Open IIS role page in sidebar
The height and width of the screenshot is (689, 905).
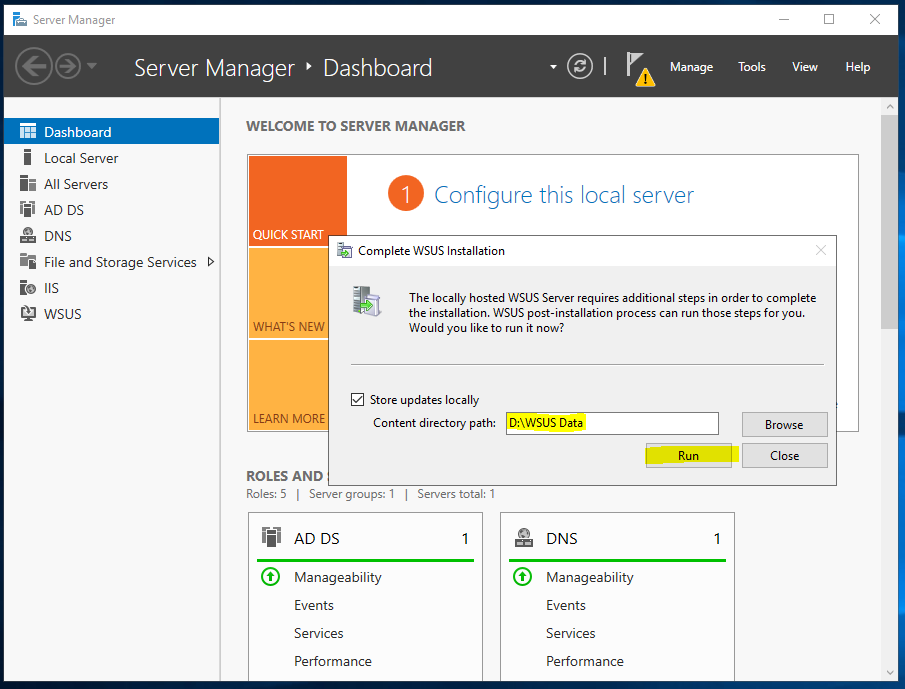[111, 288]
